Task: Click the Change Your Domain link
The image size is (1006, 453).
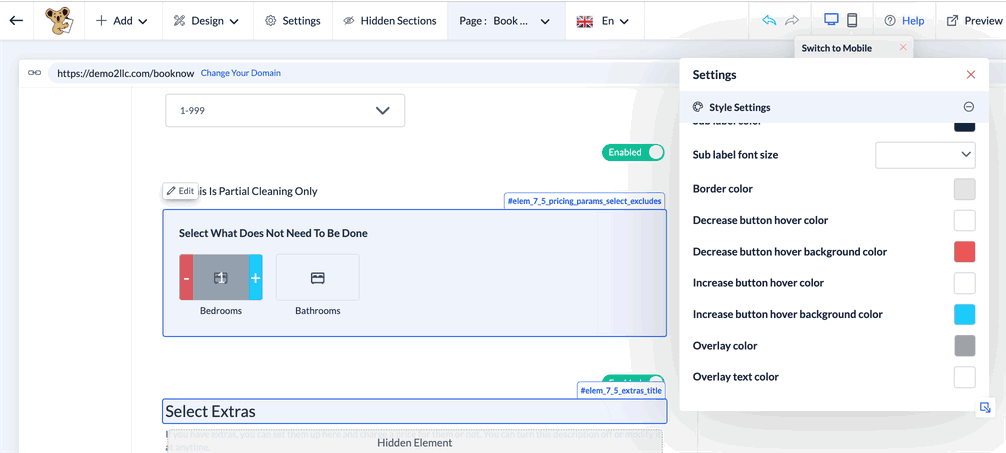Action: (240, 73)
